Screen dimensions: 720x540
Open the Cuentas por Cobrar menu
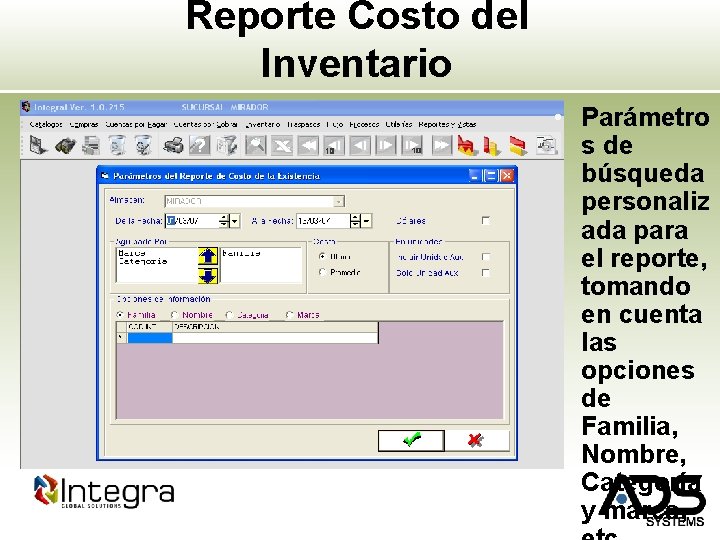coord(206,124)
